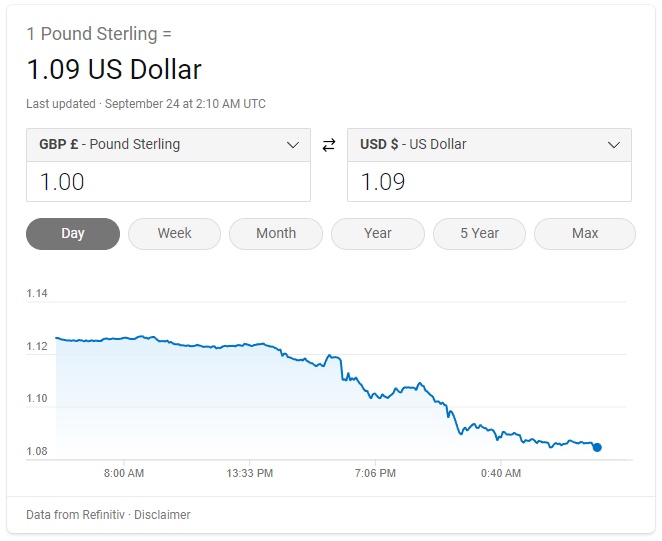Switch to 5 Year range

click(x=479, y=233)
